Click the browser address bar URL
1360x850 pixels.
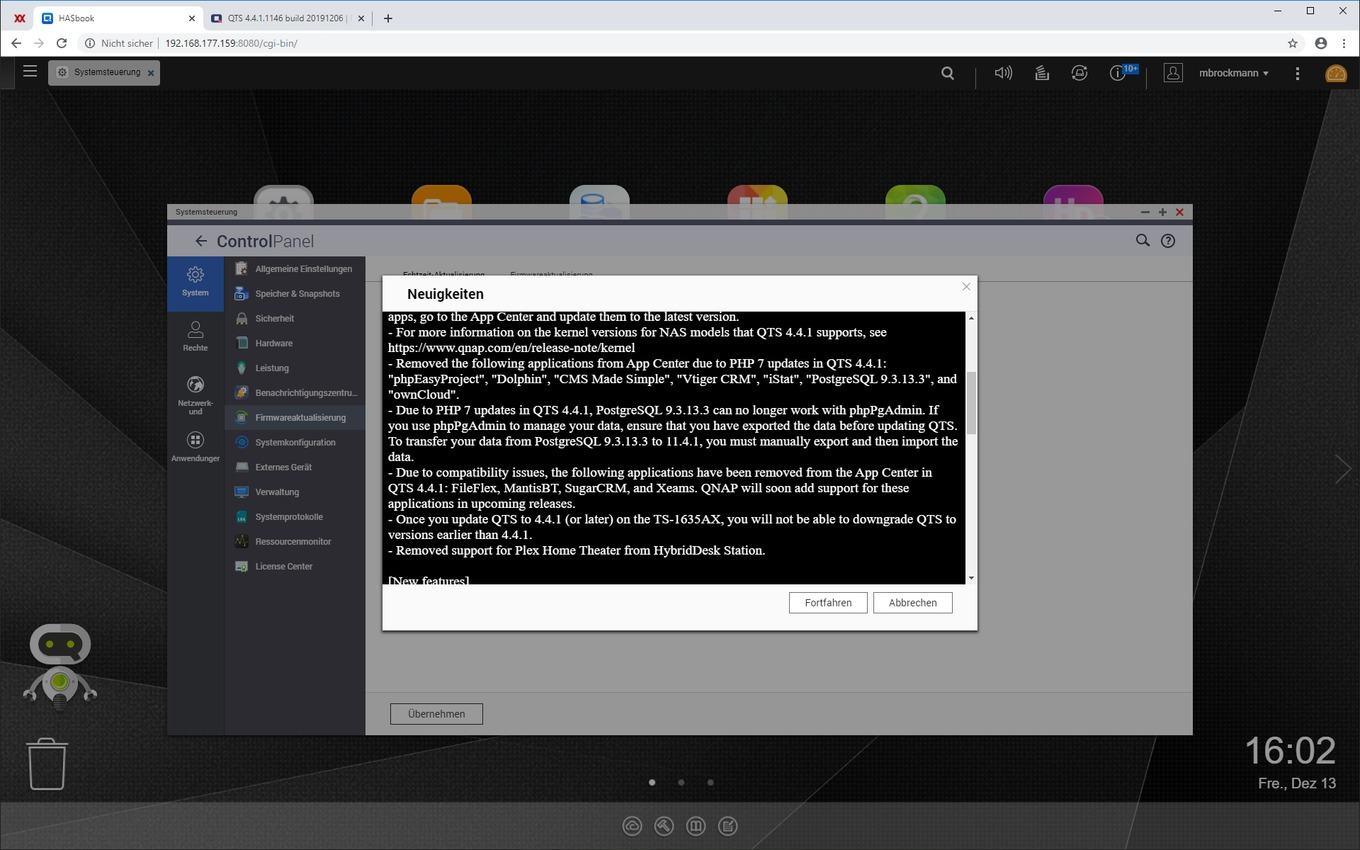pos(231,43)
